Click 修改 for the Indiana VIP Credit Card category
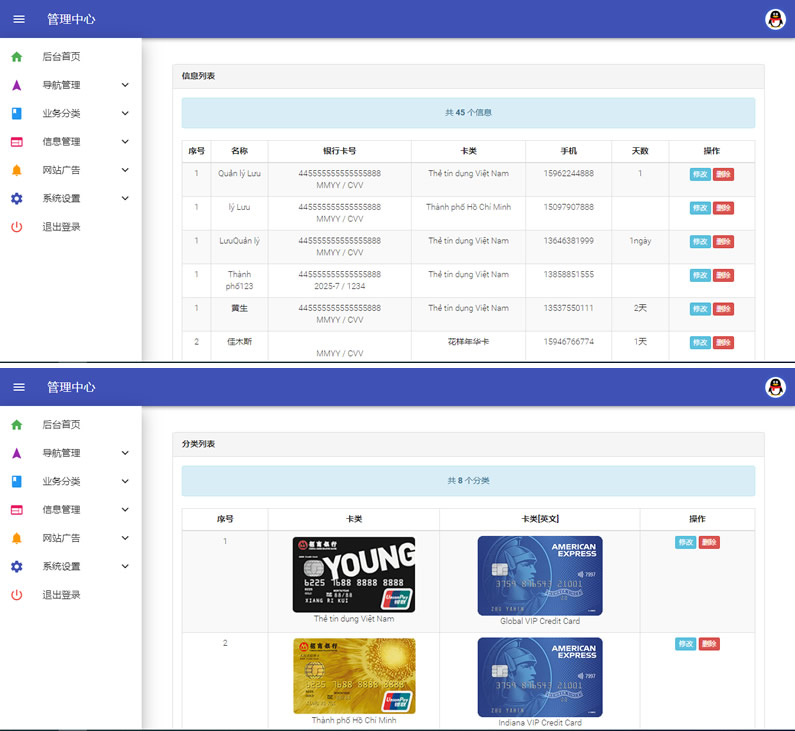This screenshot has width=795, height=731. pos(686,644)
